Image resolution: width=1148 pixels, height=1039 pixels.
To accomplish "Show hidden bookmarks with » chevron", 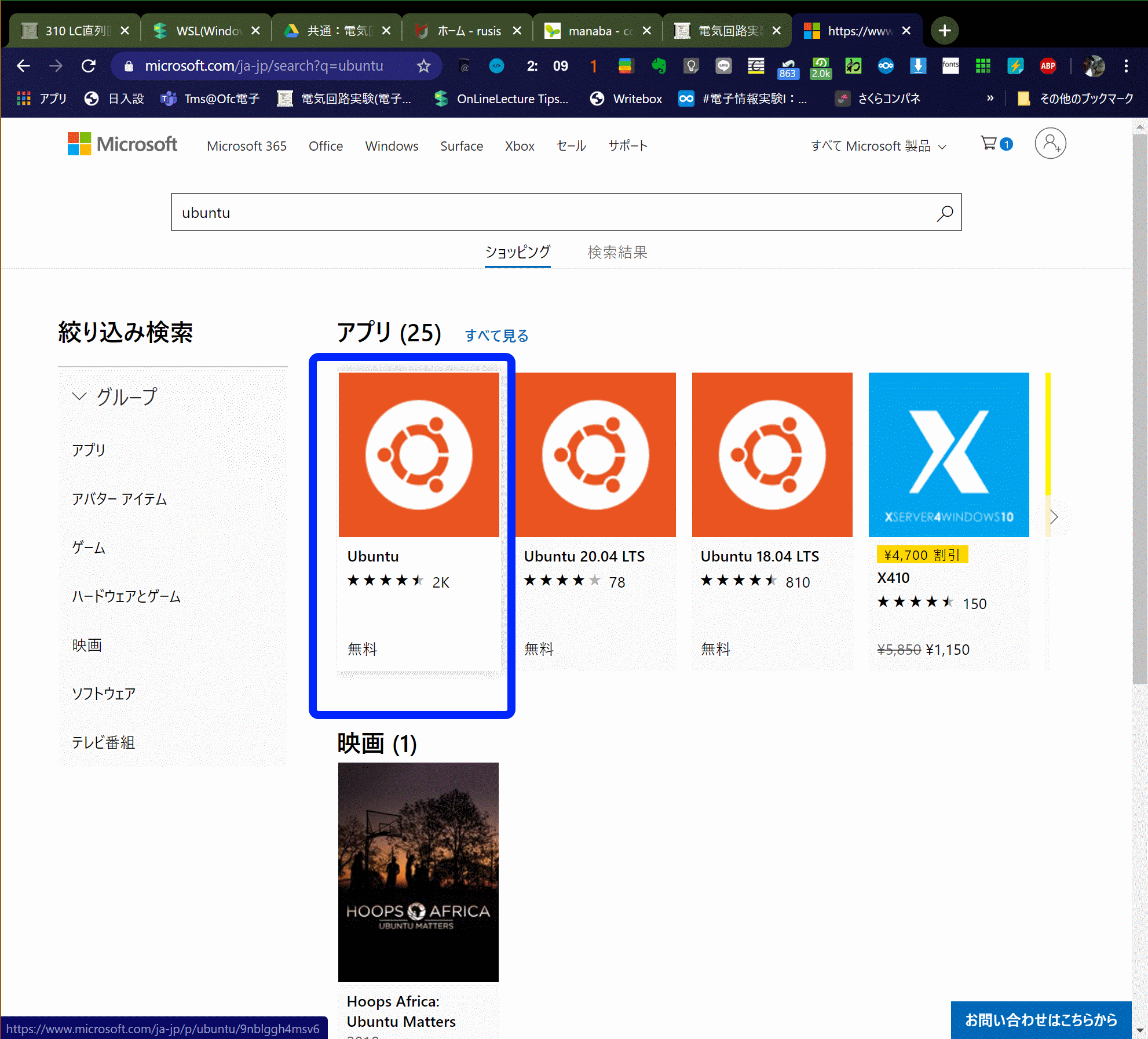I will pos(990,99).
